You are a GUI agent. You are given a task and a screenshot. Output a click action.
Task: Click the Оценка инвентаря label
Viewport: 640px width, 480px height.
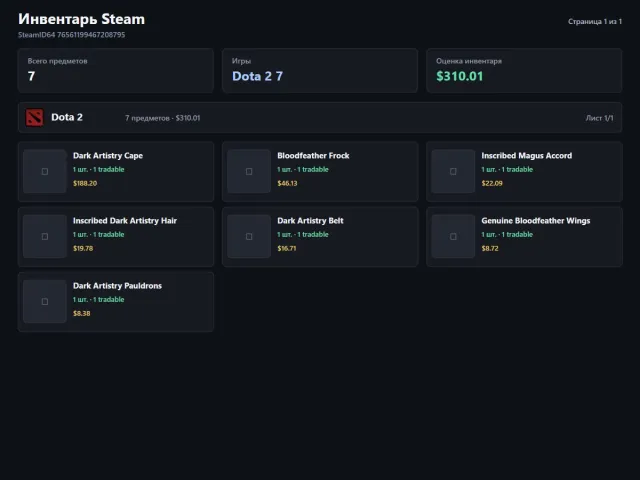coord(469,61)
